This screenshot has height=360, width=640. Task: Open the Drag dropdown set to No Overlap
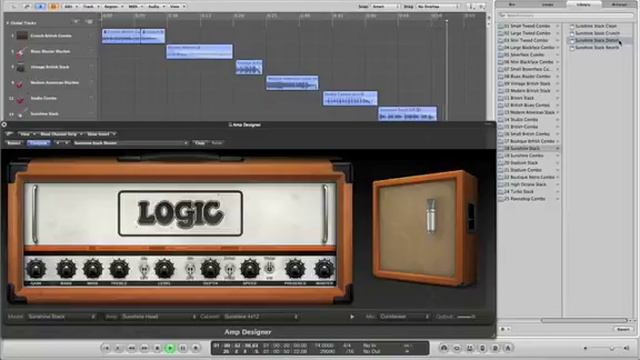point(437,7)
